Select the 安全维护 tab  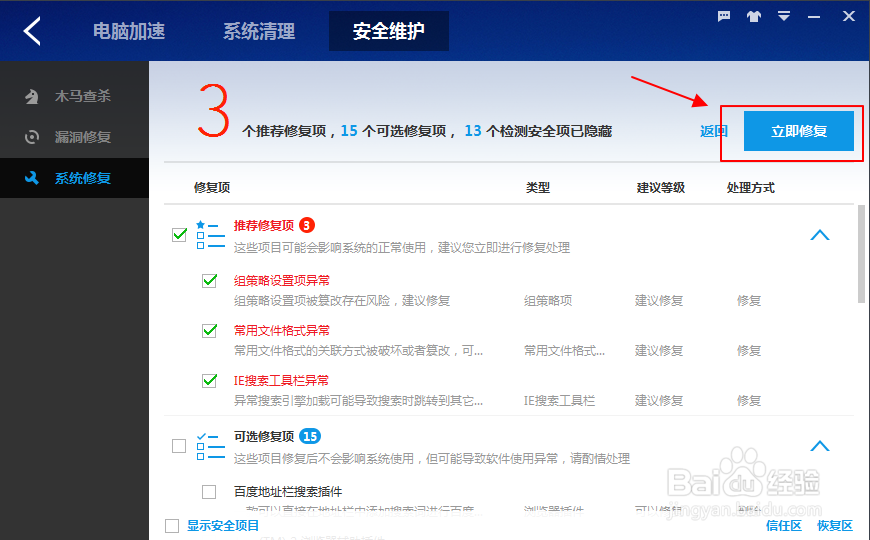click(x=389, y=31)
